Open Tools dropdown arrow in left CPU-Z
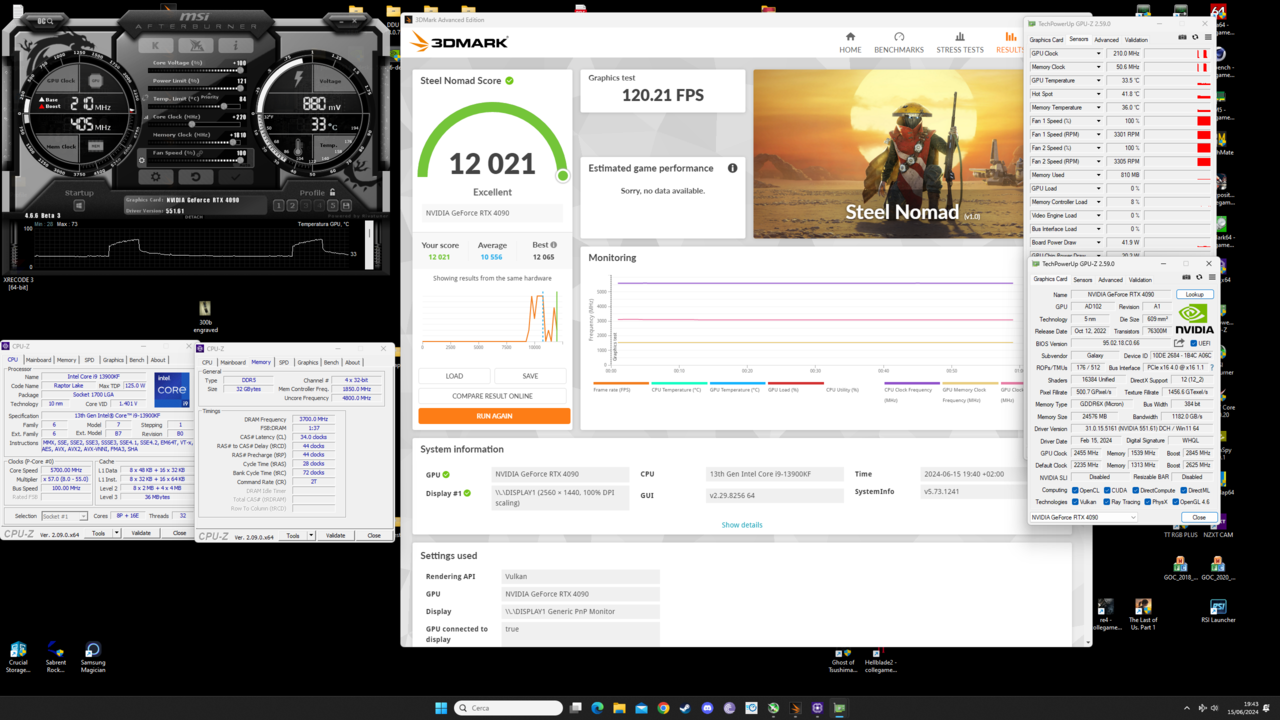Viewport: 1280px width, 720px height. (x=116, y=533)
